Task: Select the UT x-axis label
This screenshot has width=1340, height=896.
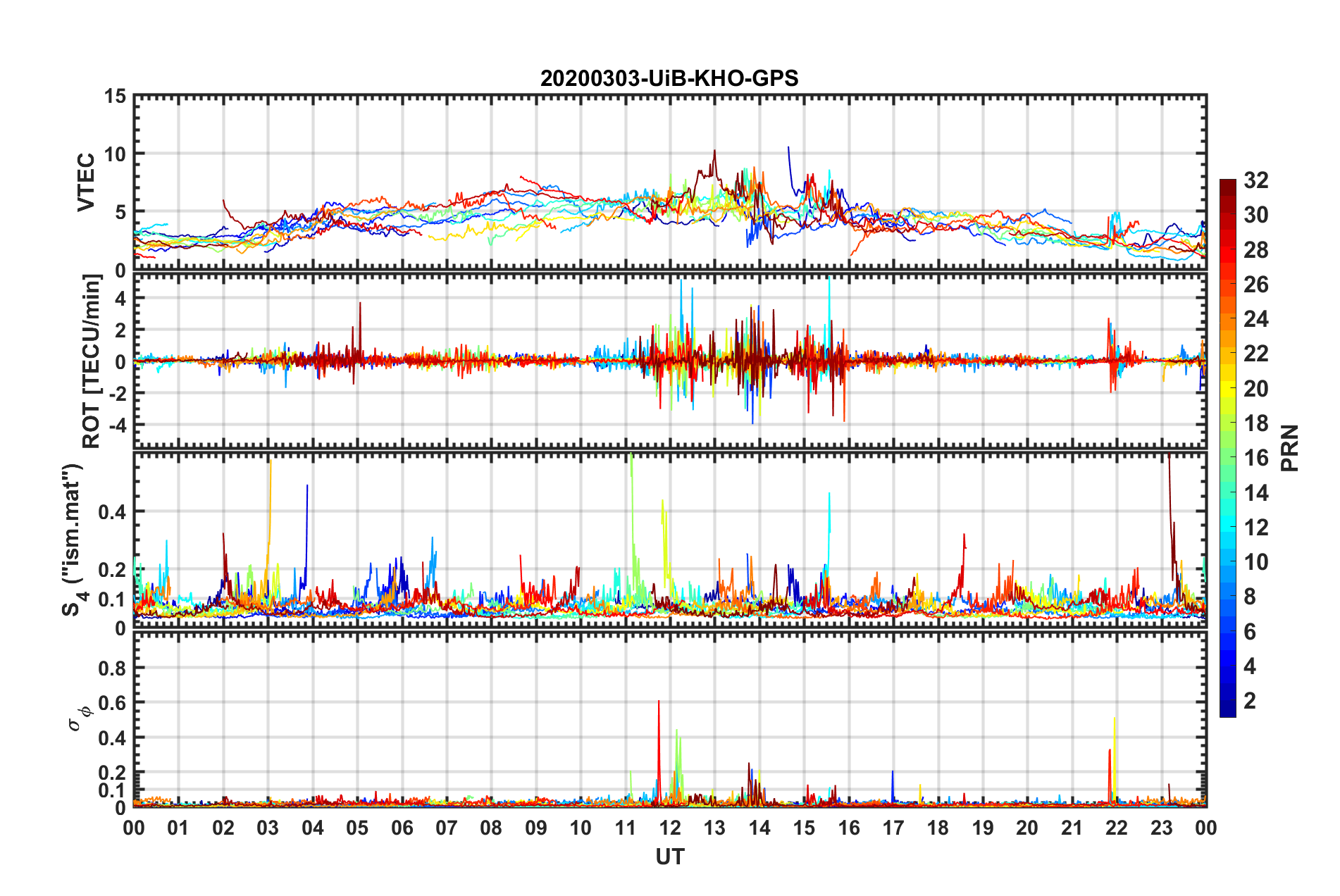Action: 670,857
